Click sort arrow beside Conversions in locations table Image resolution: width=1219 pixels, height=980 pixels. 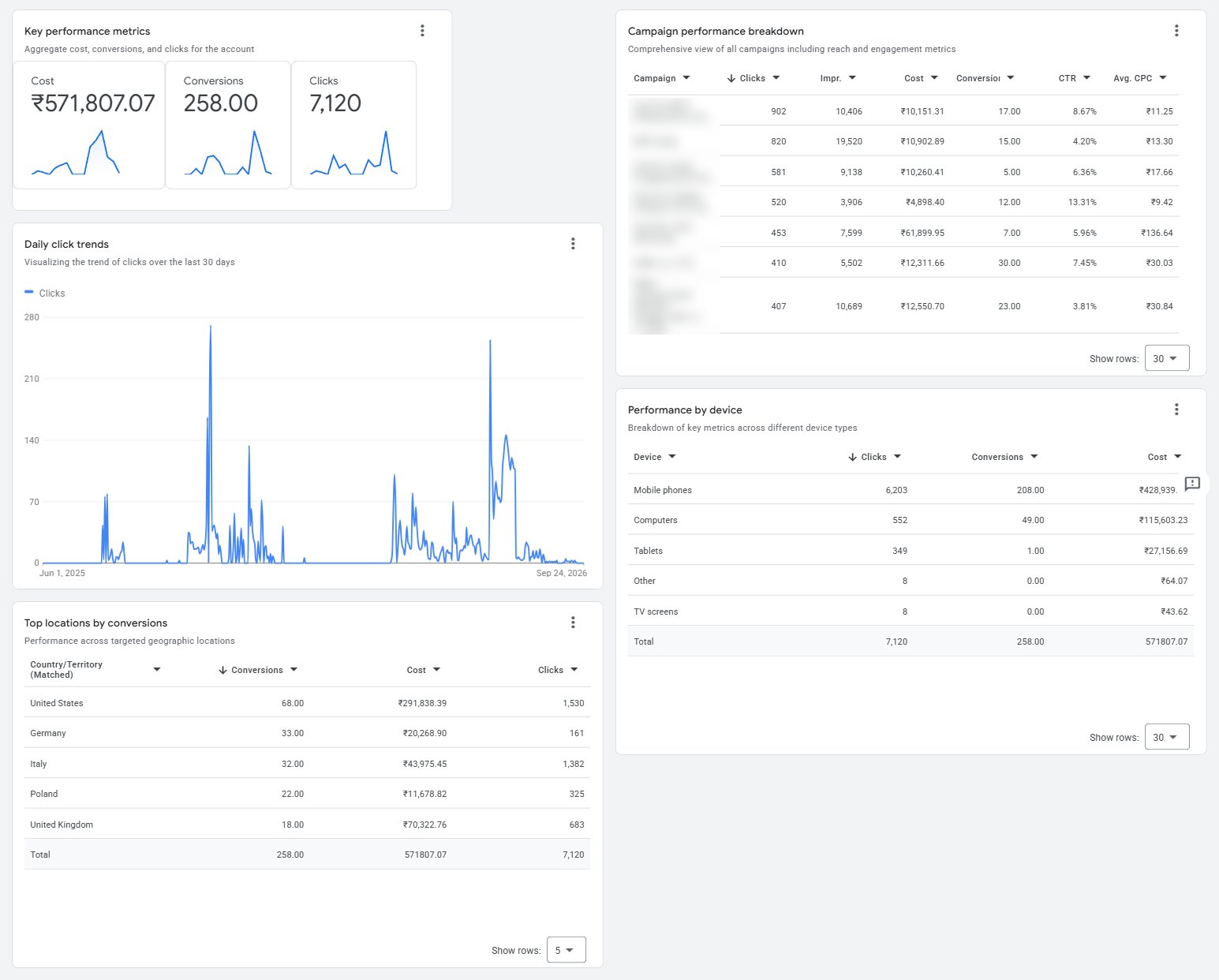[x=222, y=670]
